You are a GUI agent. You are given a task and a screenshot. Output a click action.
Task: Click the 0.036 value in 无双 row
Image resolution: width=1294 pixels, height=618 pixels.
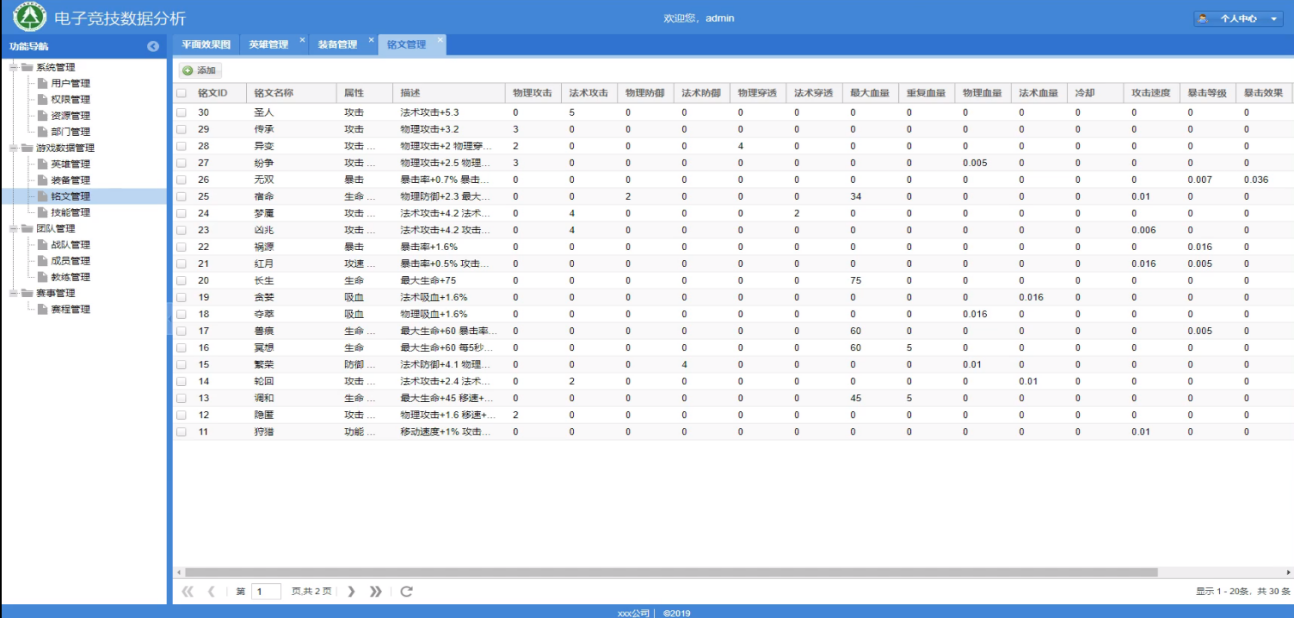point(1256,179)
